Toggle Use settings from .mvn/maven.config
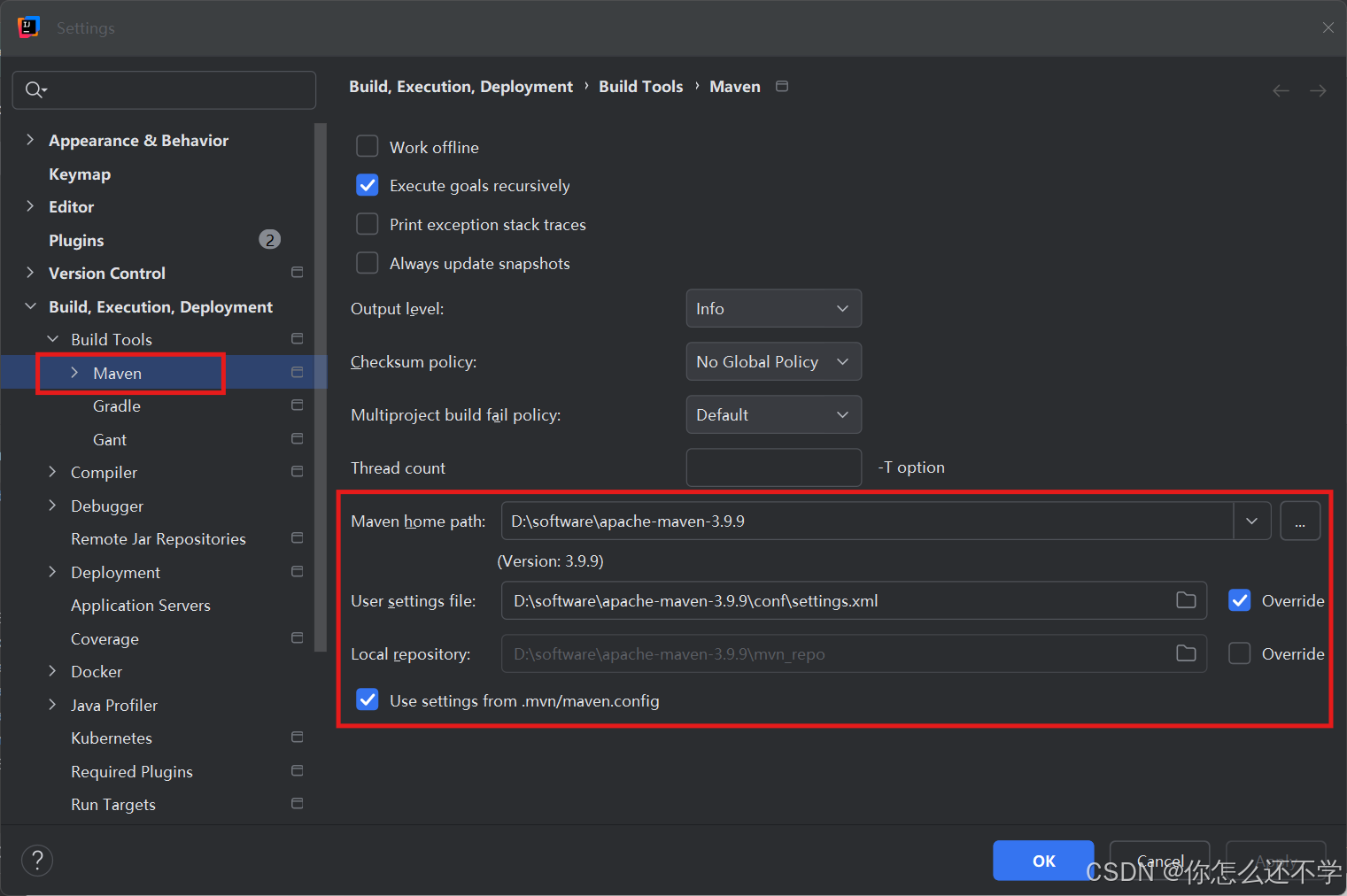This screenshot has height=896, width=1347. (x=367, y=699)
